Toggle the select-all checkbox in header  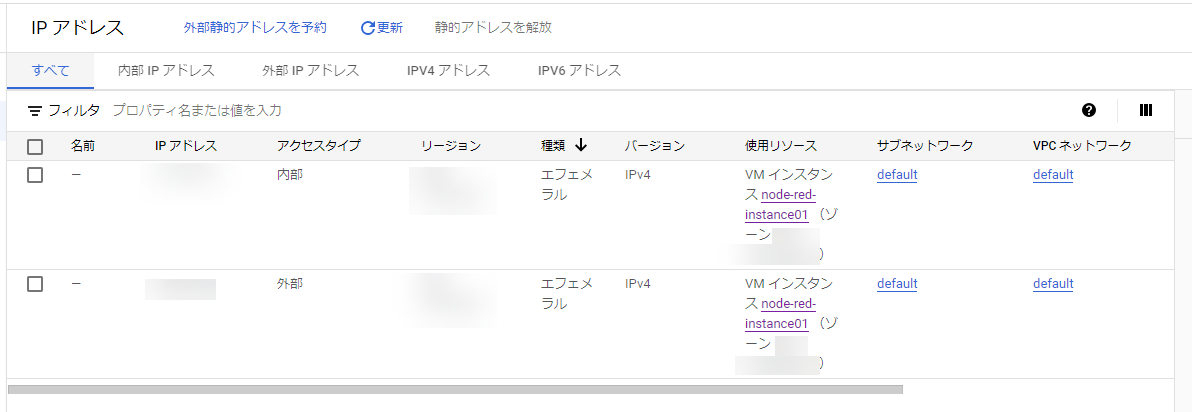pos(35,147)
